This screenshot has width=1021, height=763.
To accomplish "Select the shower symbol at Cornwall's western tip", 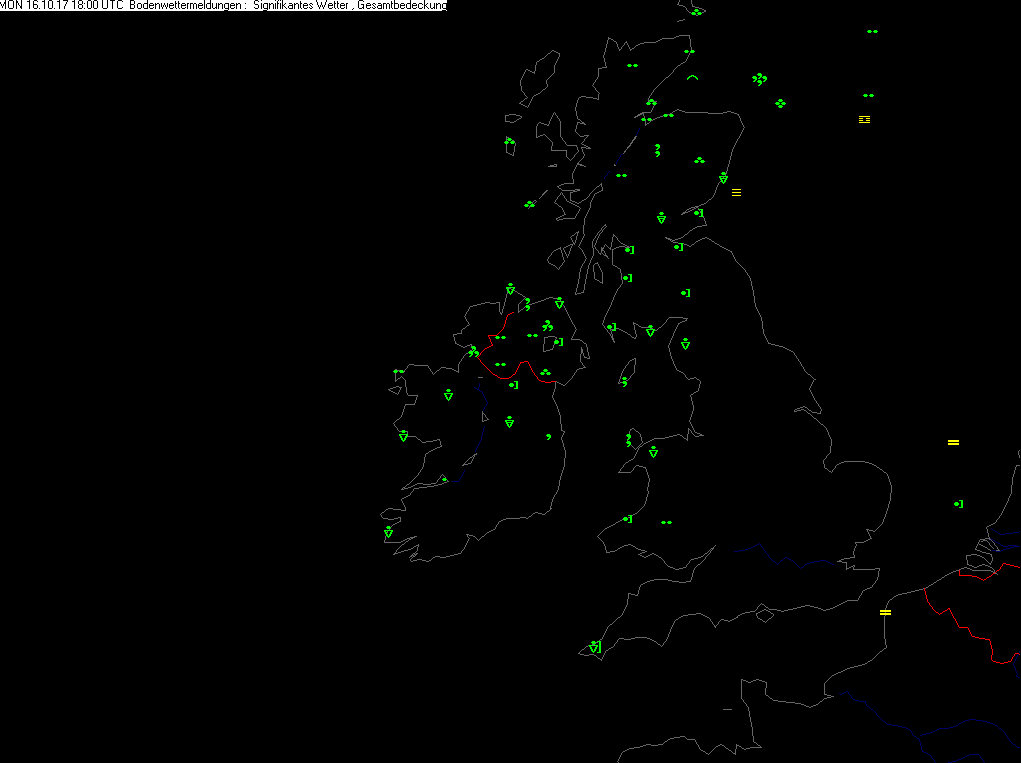I will (x=594, y=646).
